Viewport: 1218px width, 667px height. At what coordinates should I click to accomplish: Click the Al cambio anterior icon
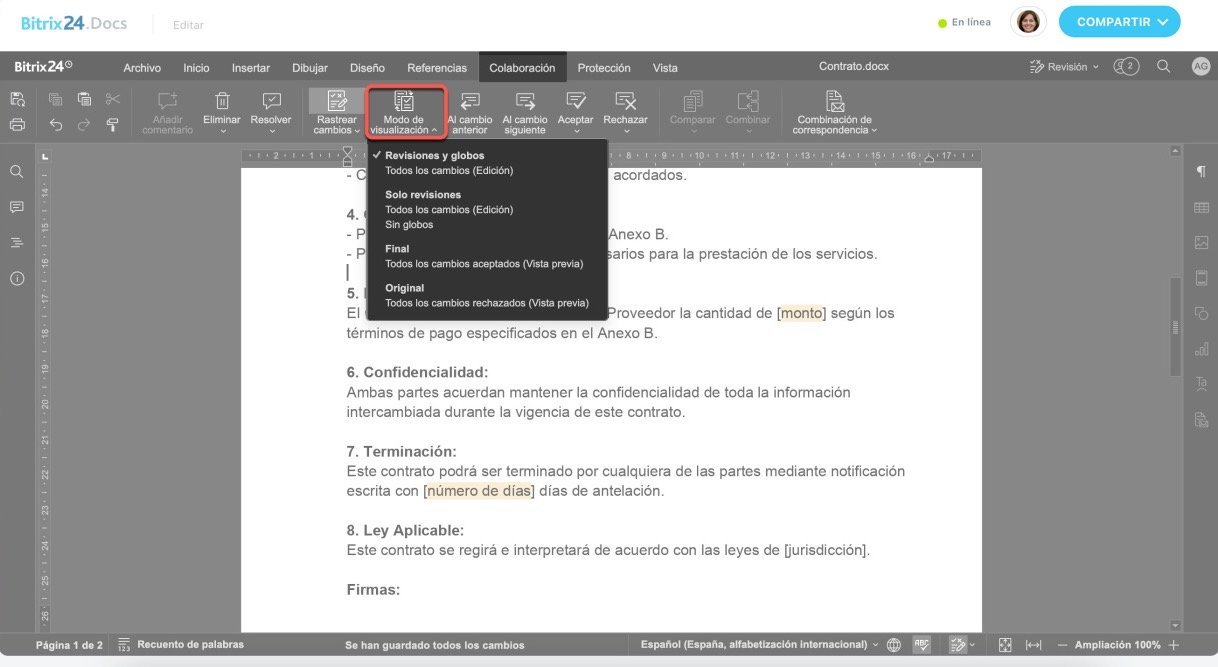[469, 101]
